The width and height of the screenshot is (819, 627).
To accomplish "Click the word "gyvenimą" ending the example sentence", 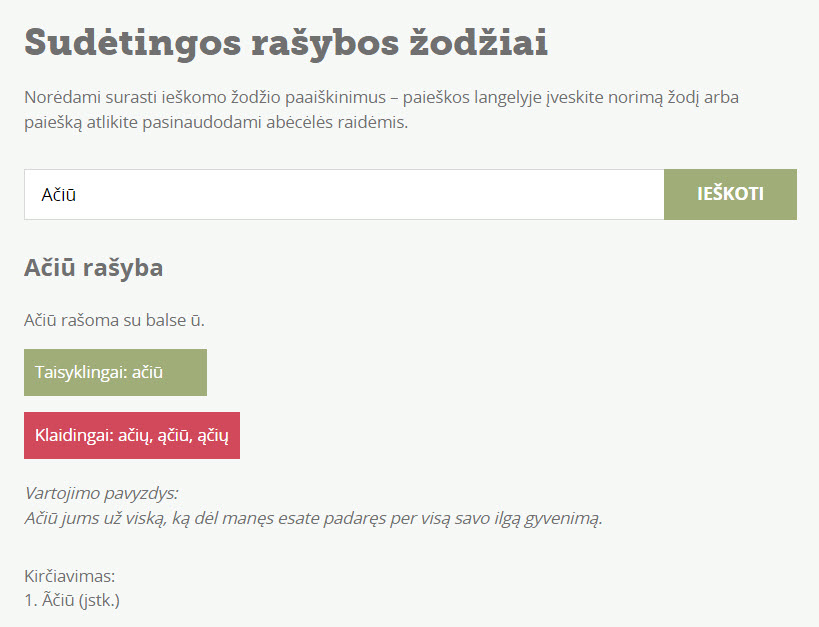I will [x=566, y=519].
